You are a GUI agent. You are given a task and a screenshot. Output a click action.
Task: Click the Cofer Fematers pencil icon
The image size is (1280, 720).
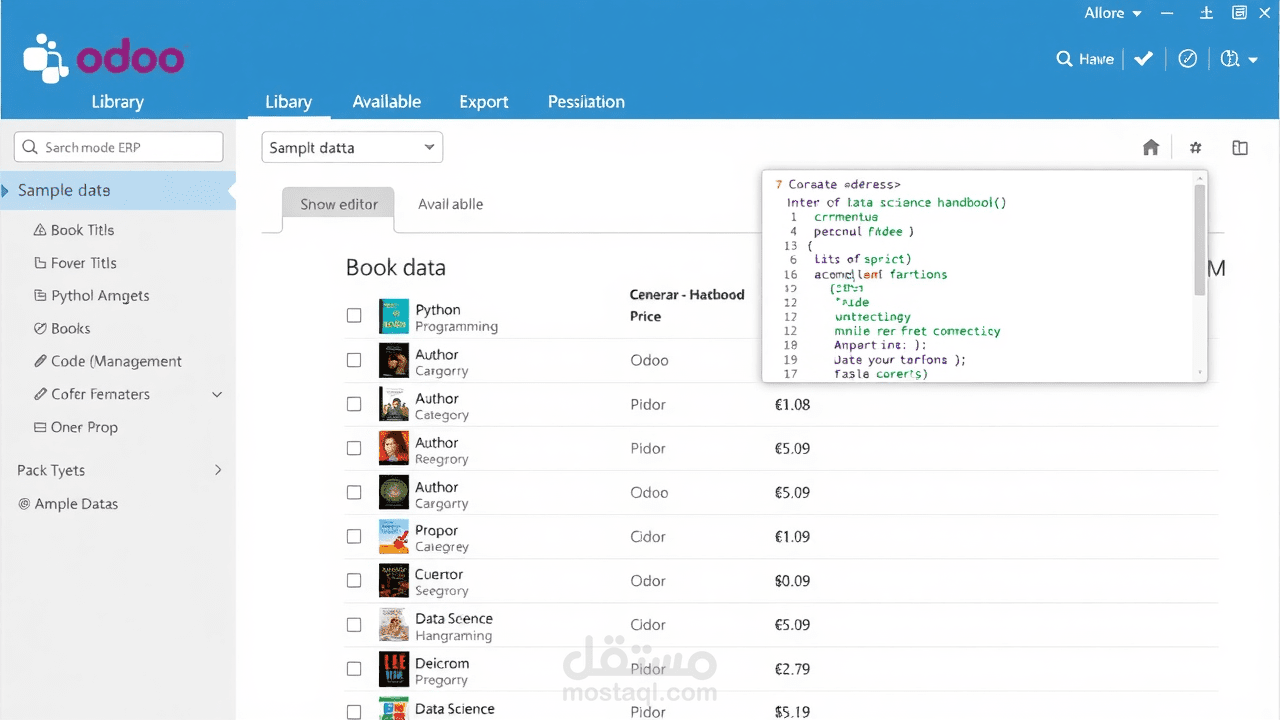[40, 394]
